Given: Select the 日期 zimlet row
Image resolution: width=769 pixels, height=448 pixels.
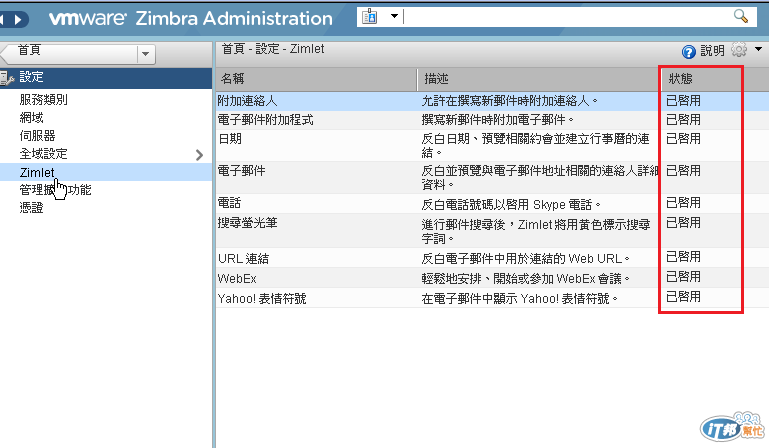Looking at the screenshot, I should point(492,145).
